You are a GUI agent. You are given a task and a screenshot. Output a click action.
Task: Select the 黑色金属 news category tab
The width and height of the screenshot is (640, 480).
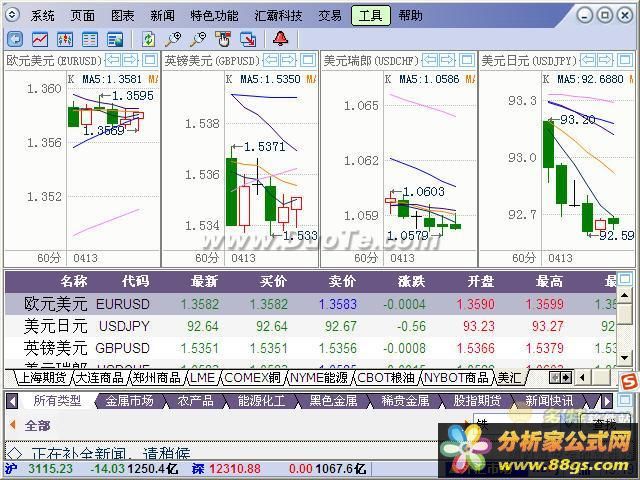[333, 401]
